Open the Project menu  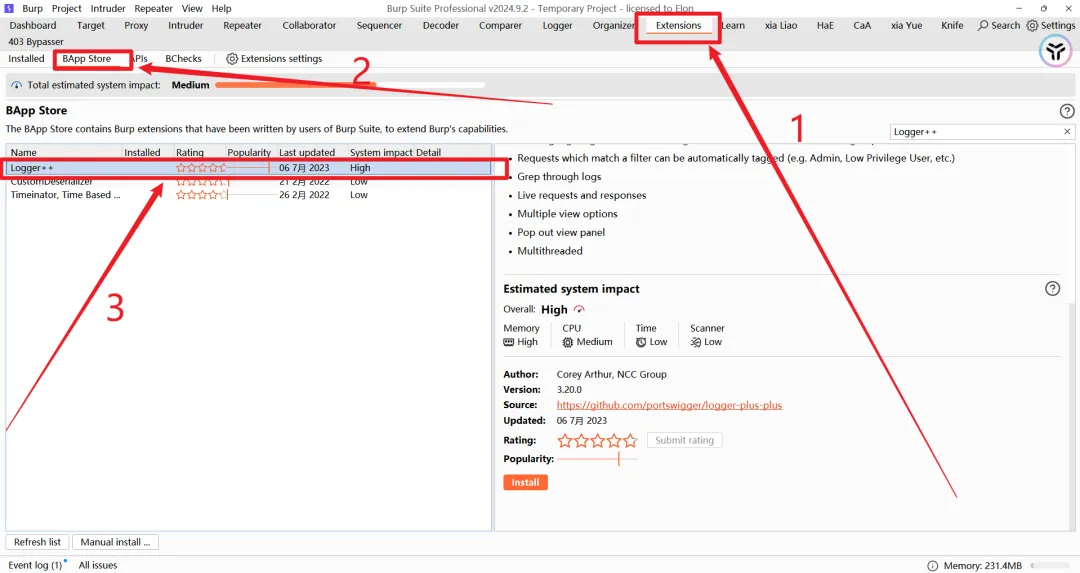67,8
